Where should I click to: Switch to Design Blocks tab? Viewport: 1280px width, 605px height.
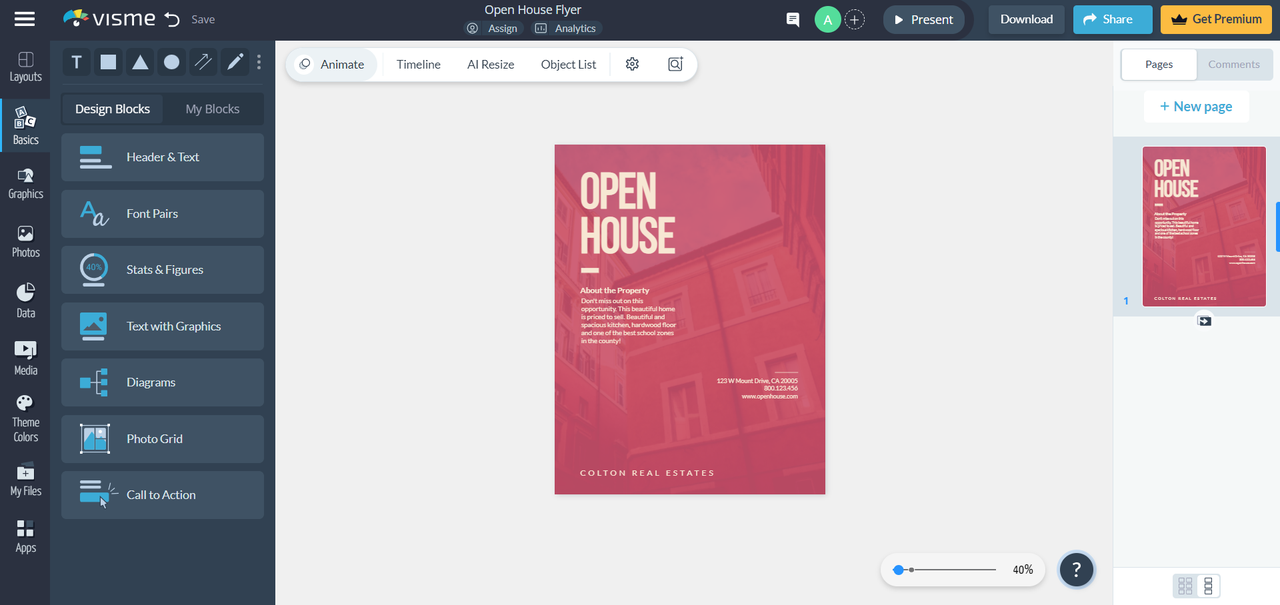click(112, 109)
